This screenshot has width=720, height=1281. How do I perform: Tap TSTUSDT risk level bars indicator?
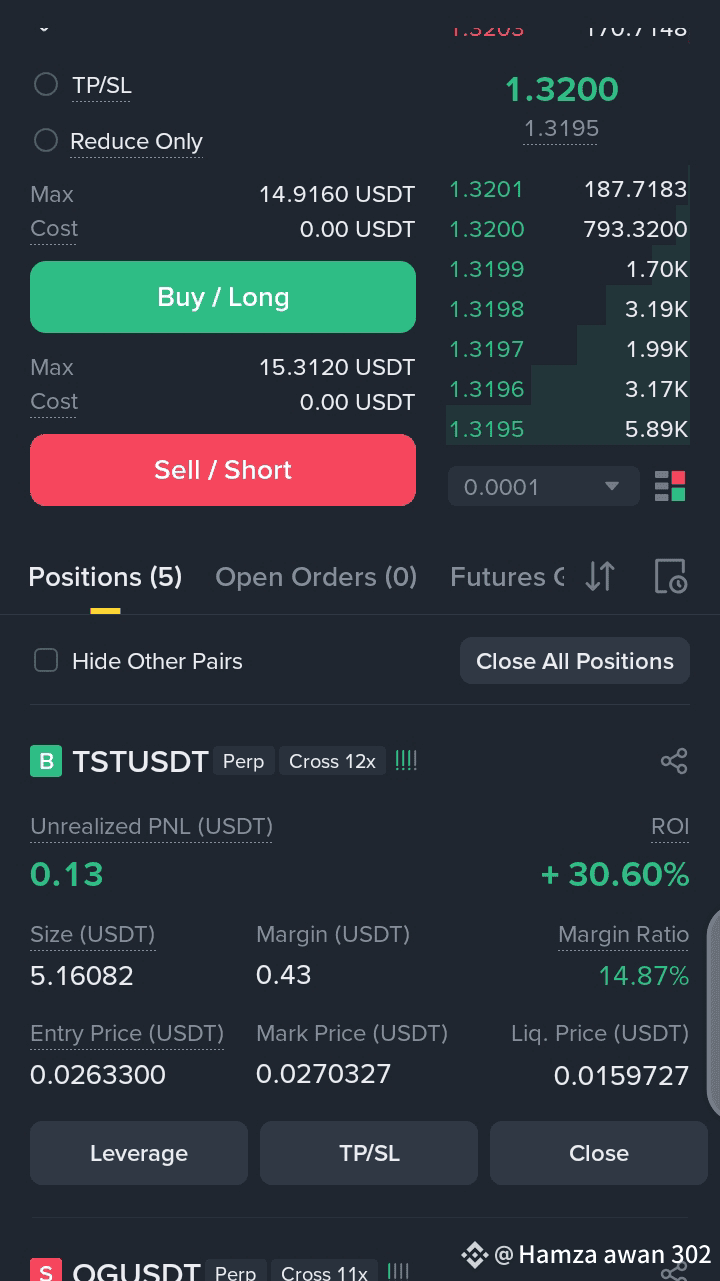[x=406, y=761]
